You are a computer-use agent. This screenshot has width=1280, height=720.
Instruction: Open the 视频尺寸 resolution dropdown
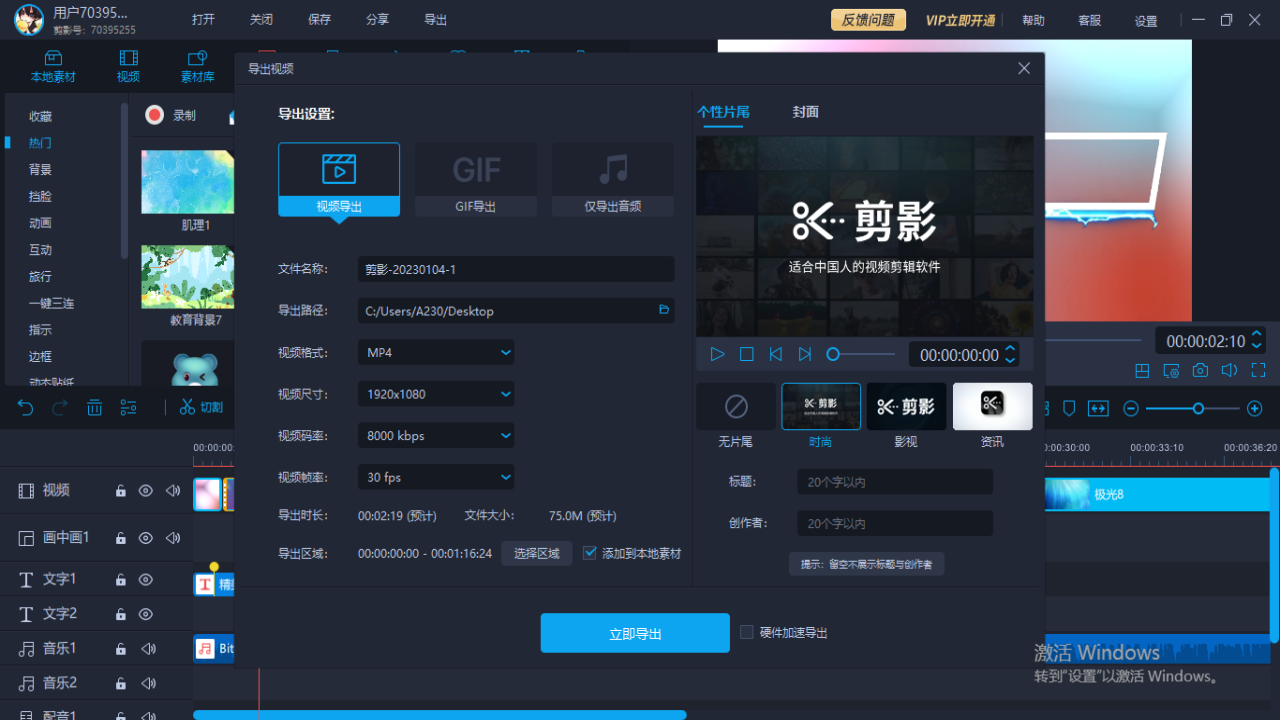435,394
